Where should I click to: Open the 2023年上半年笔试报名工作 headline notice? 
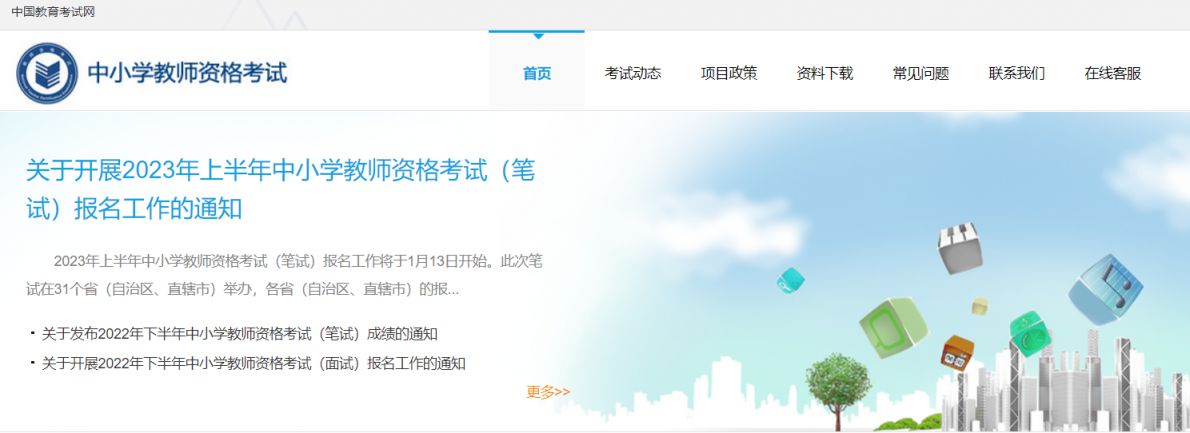tap(281, 190)
